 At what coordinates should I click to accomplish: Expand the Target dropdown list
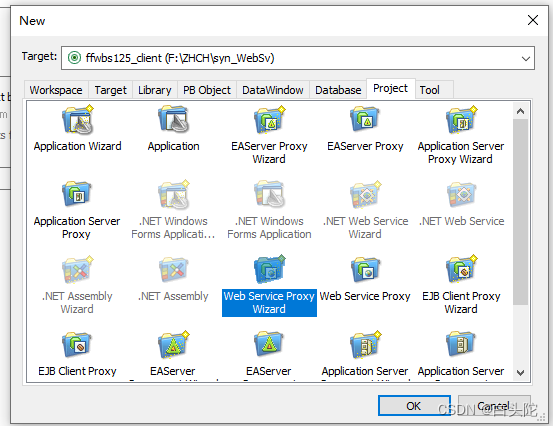point(525,58)
